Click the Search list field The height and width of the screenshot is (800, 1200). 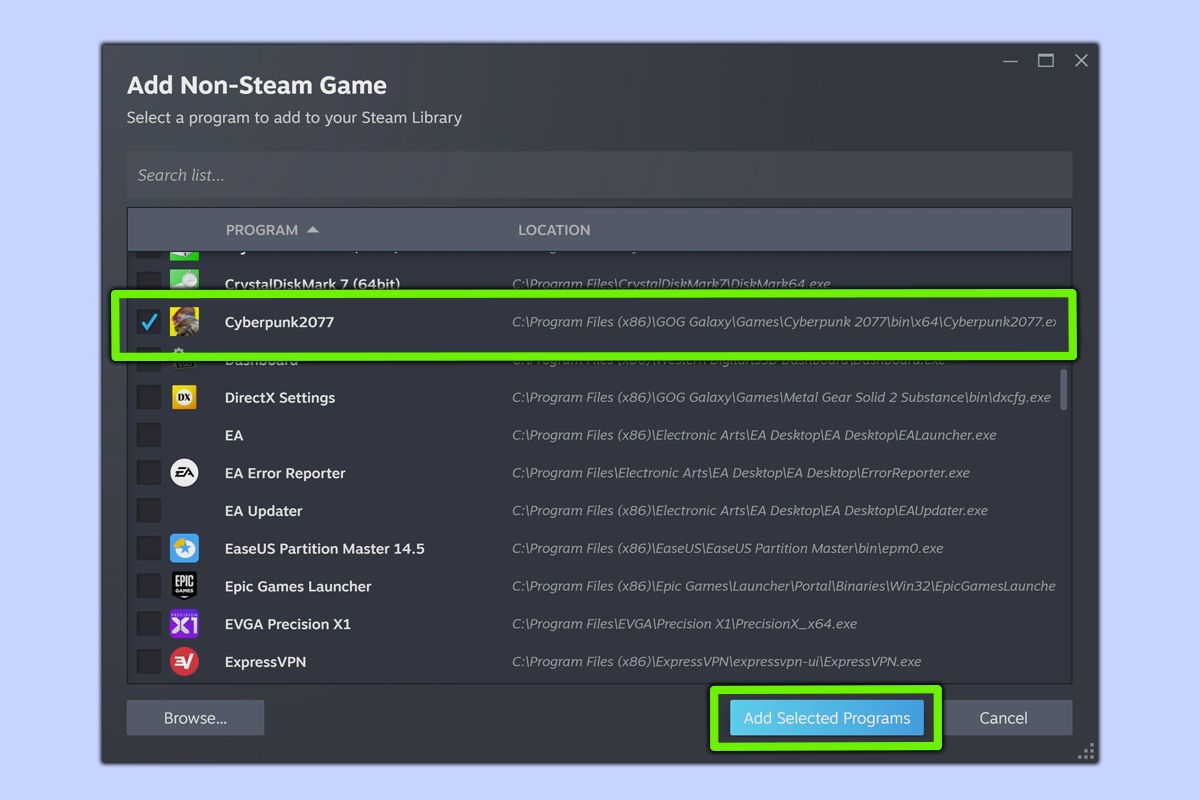(600, 174)
